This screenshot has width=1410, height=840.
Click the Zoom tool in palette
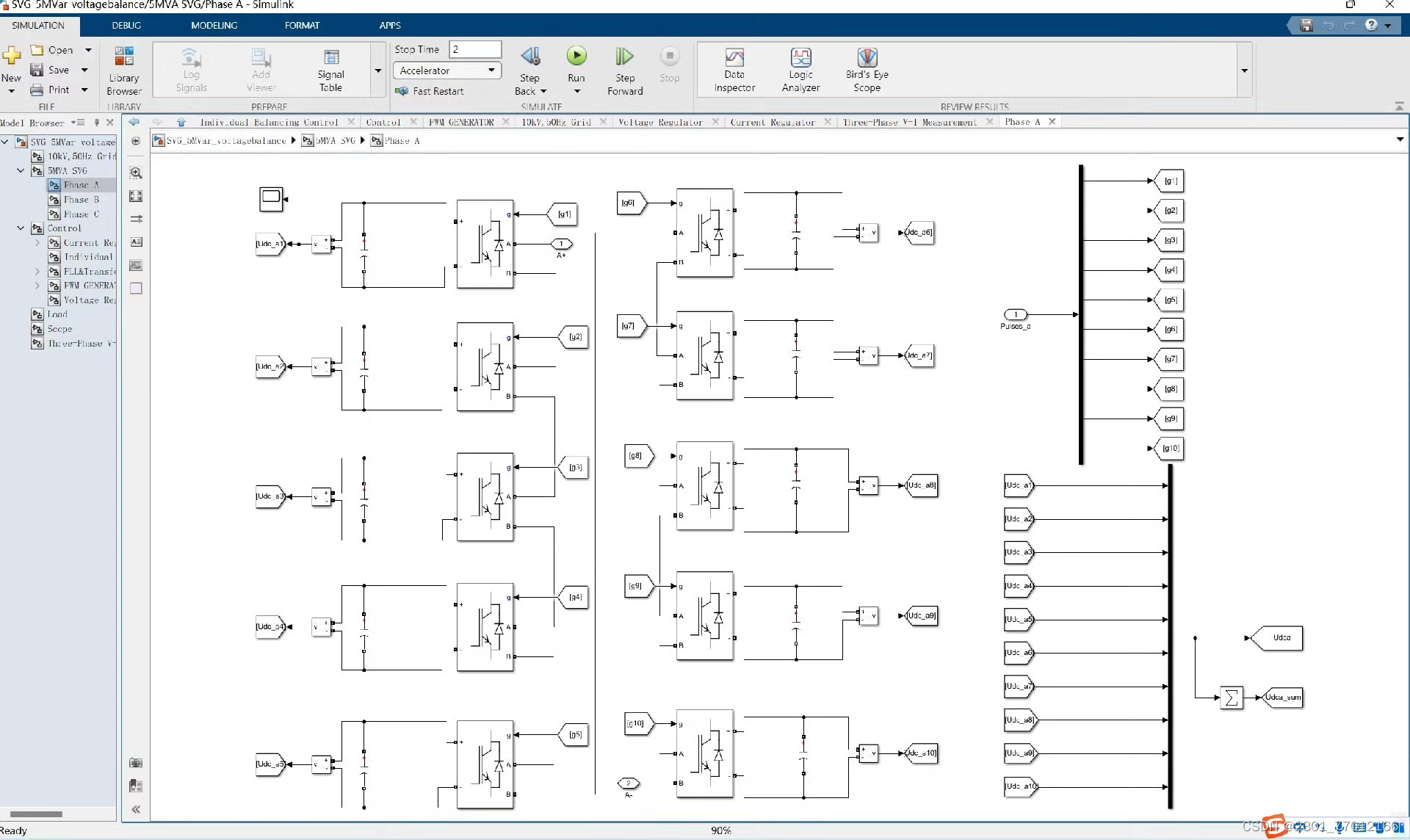136,173
